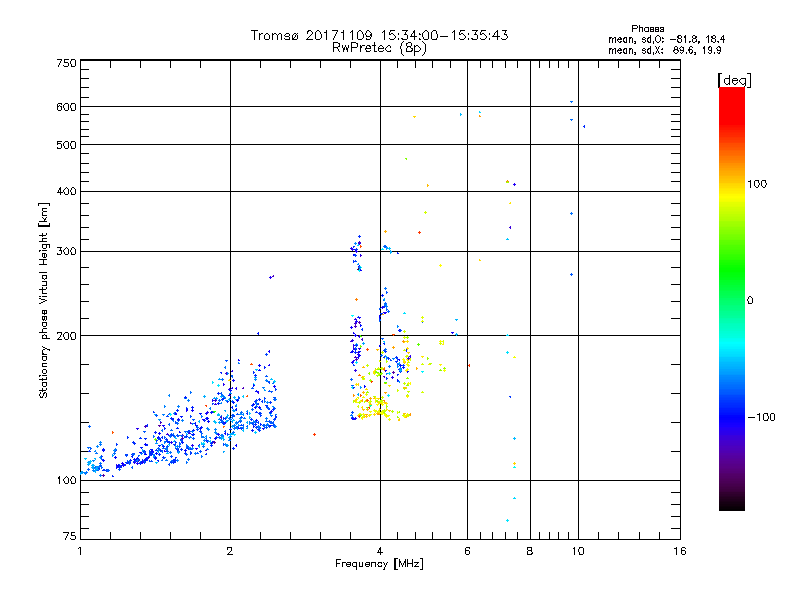Click the green zero region of the colorbar
Viewport: 800px width, 600px height.
coord(732,300)
